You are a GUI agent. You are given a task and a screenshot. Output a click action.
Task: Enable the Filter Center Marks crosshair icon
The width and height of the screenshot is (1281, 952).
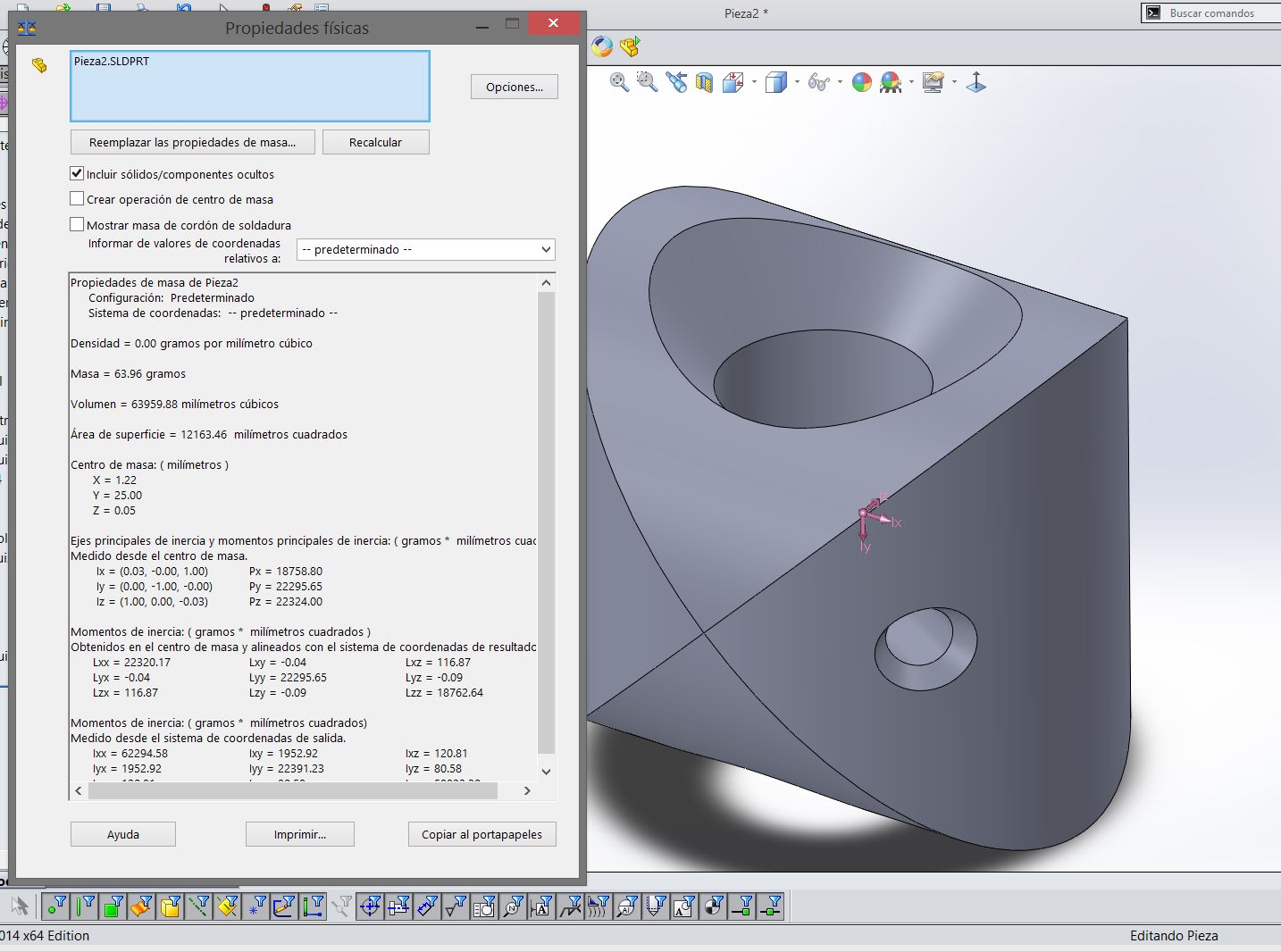point(370,906)
